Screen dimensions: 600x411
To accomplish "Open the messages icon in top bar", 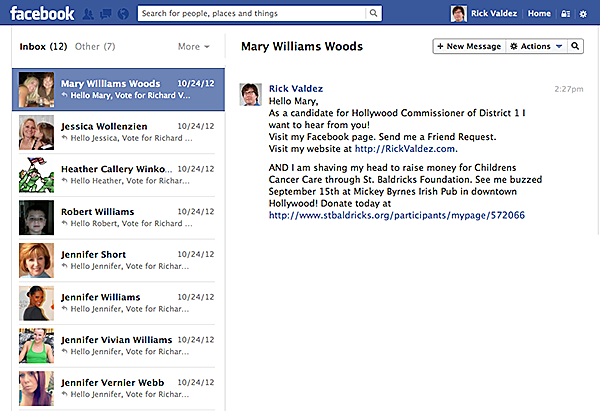I will point(106,14).
